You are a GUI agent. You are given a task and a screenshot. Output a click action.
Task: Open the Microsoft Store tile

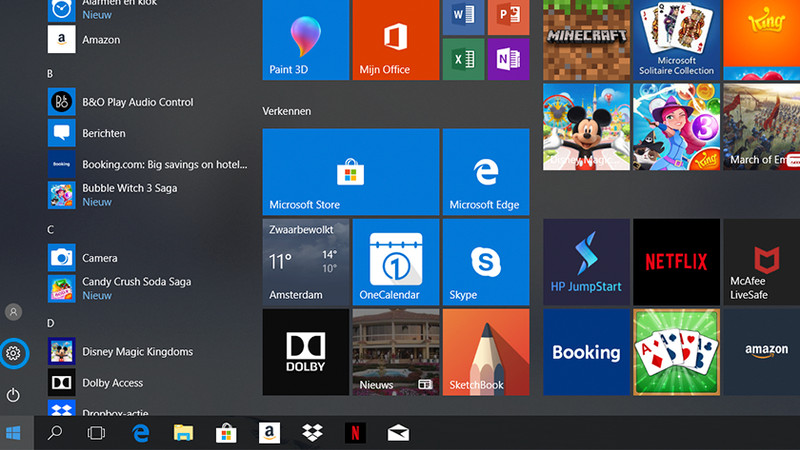[x=351, y=172]
